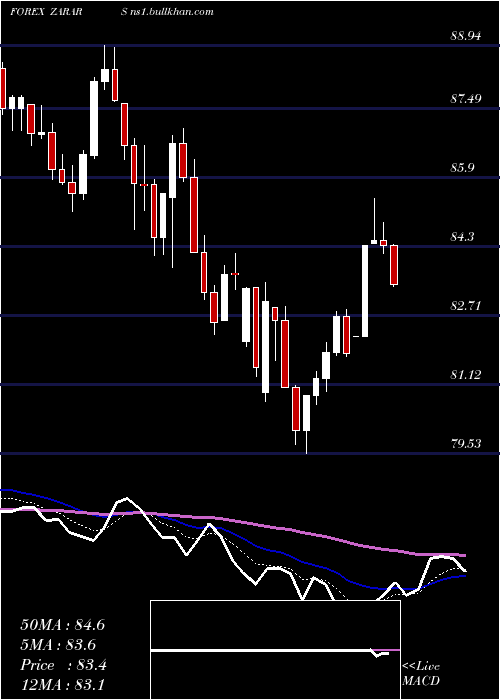Click the Price : 83.4 readout
500x700 pixels.
63,665
